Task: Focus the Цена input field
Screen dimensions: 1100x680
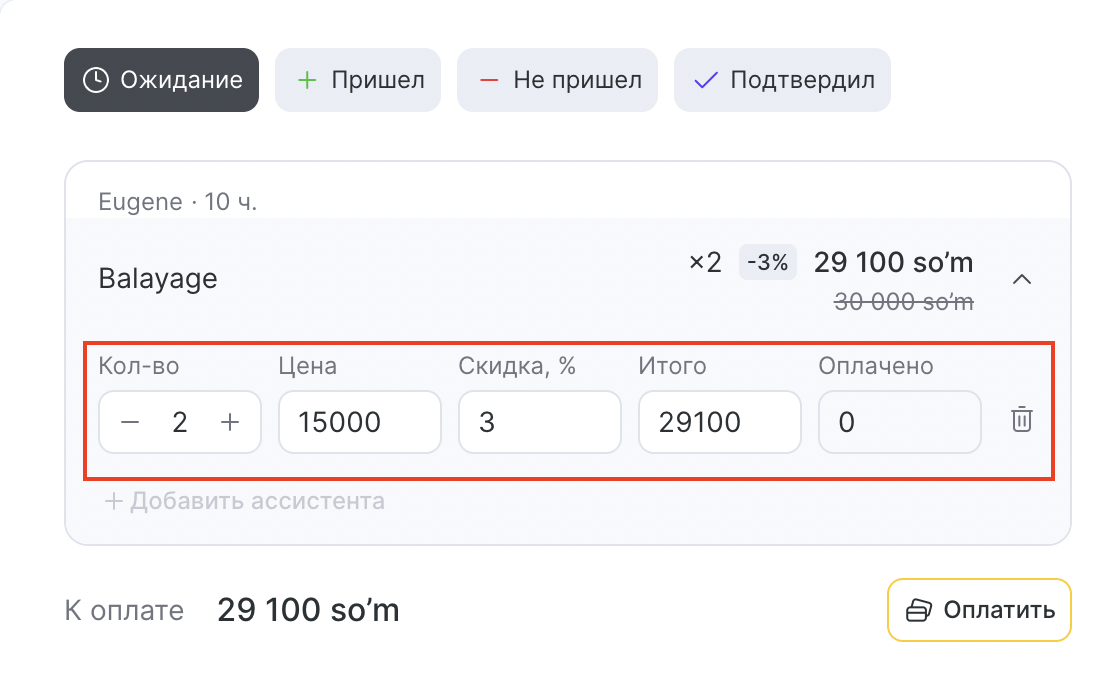Action: (x=359, y=422)
